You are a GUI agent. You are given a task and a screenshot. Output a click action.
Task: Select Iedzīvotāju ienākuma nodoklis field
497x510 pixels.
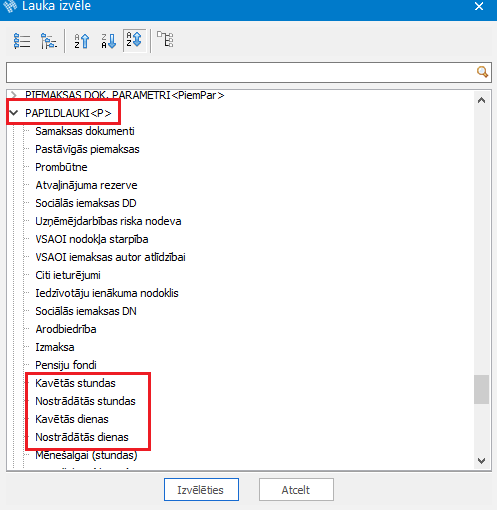[x=107, y=293]
